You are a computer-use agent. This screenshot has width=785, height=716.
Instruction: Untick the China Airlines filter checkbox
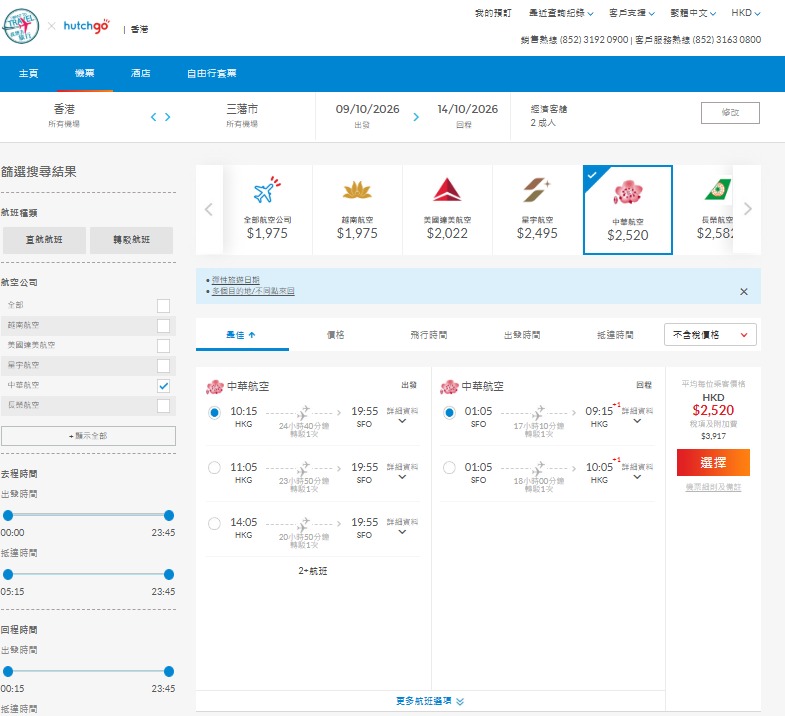click(x=163, y=386)
